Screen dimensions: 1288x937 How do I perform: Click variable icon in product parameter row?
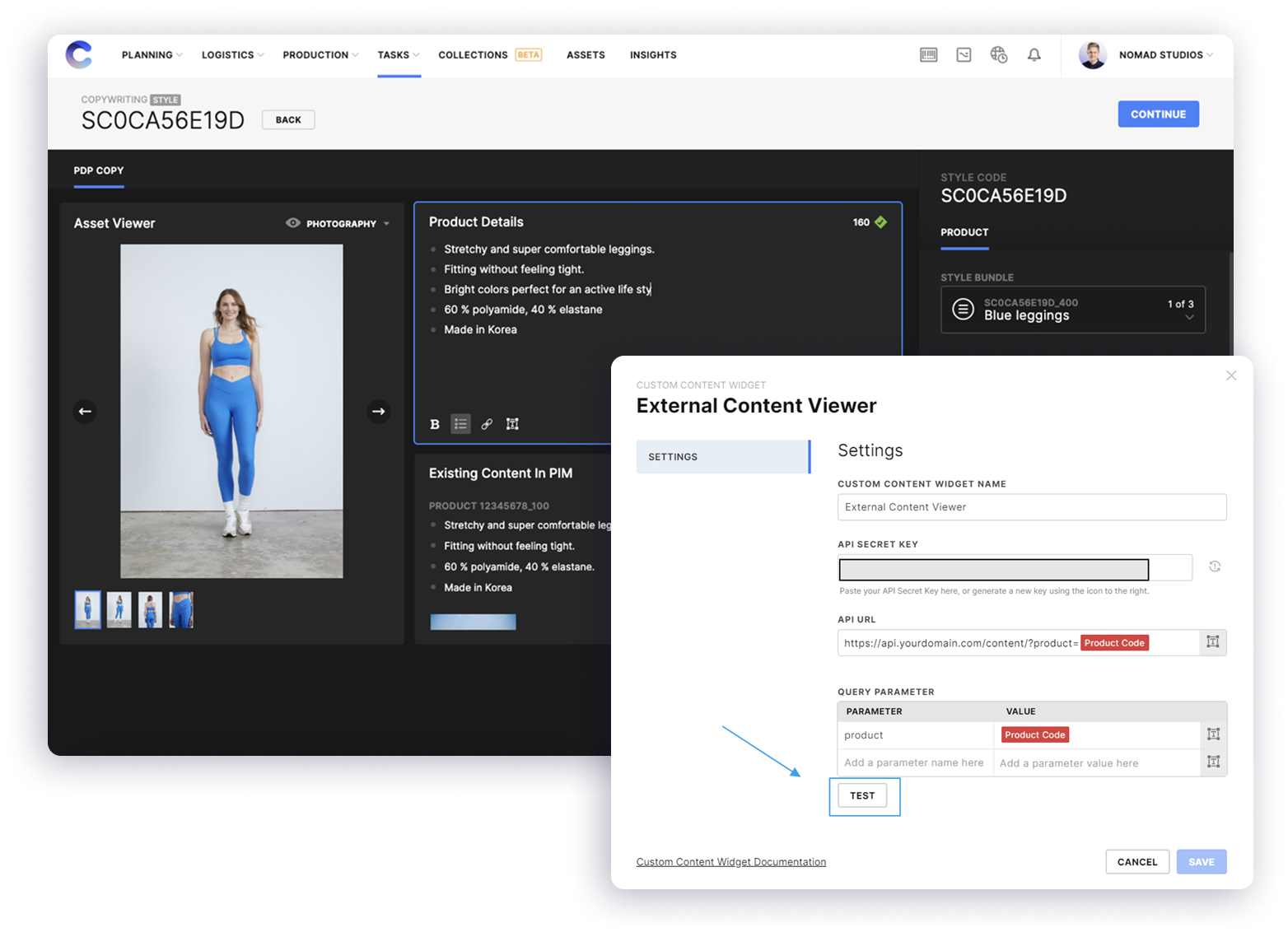tap(1213, 734)
